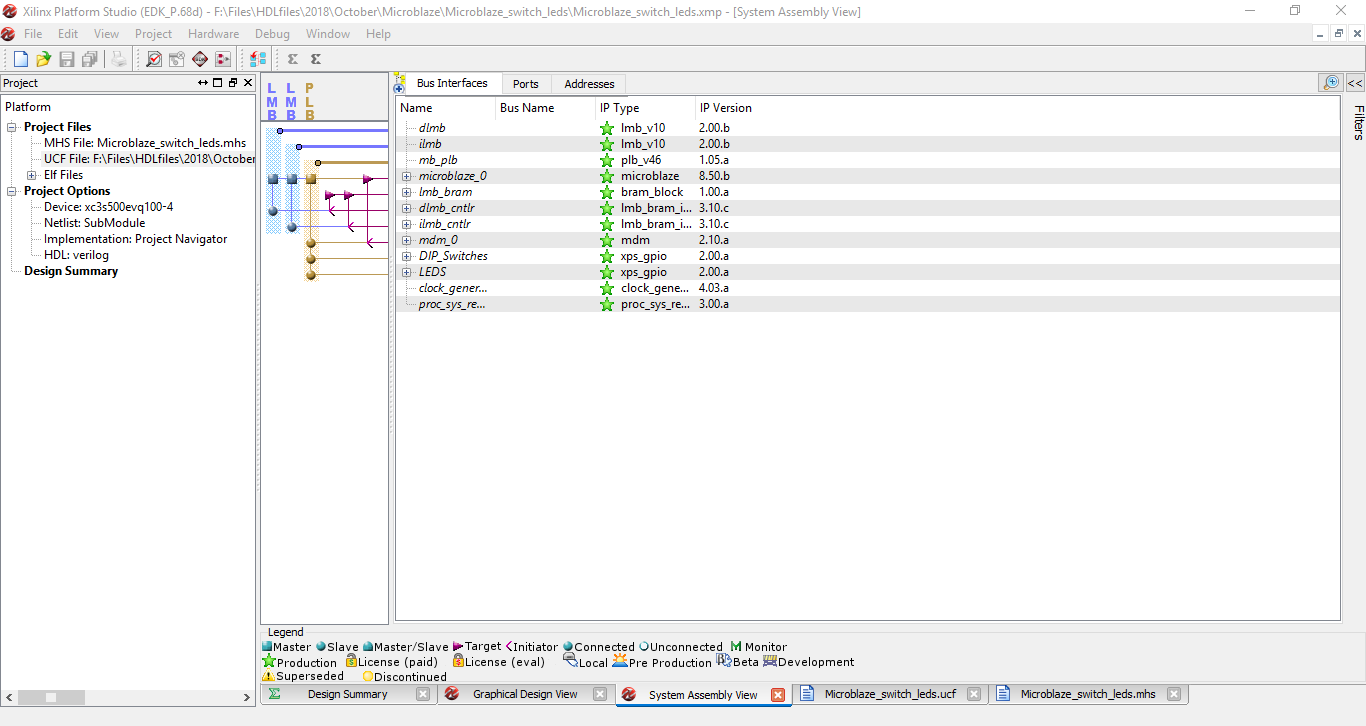Switch to the Bus Interfaces tab

click(452, 83)
